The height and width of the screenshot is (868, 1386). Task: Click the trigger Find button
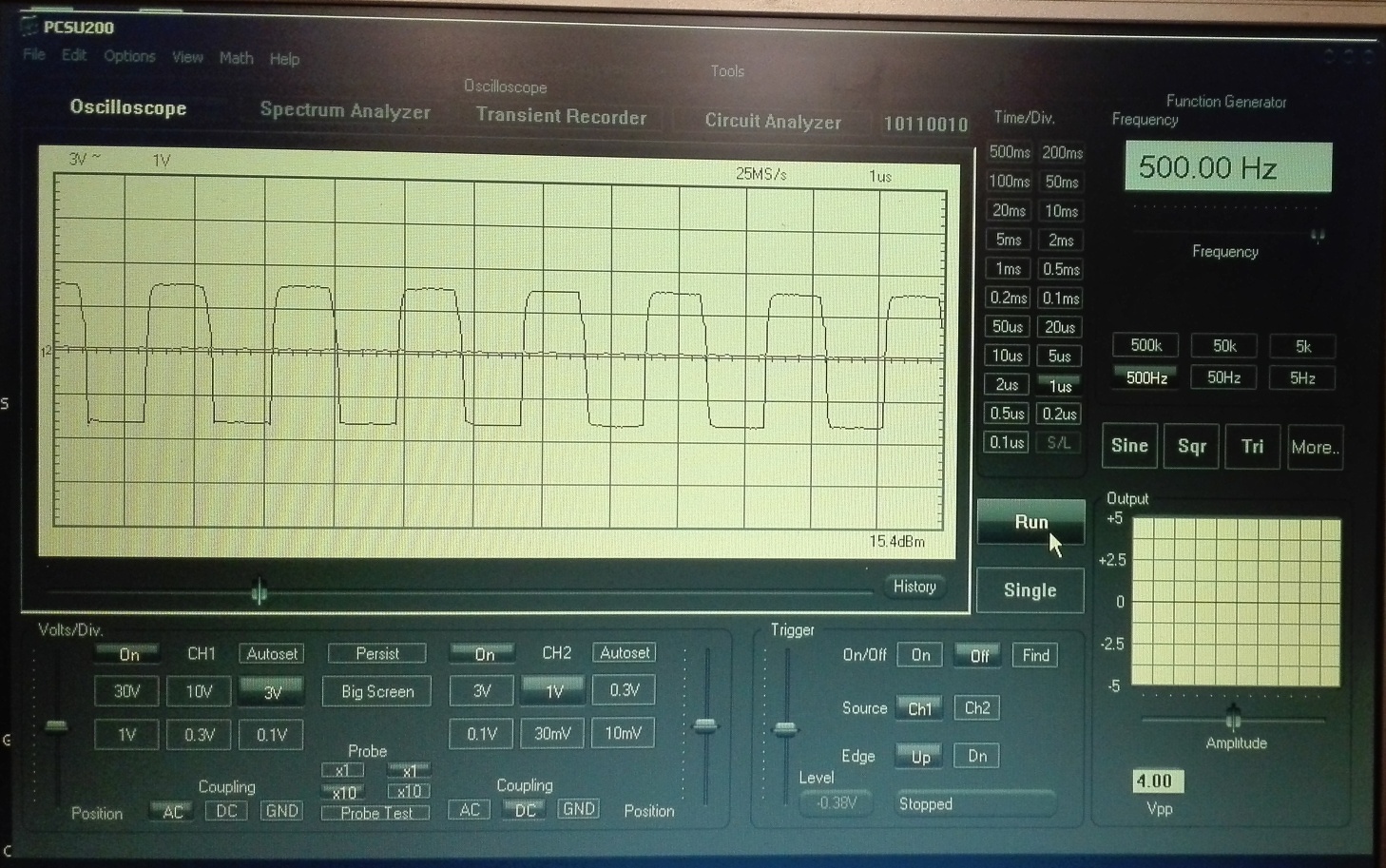[x=1035, y=655]
